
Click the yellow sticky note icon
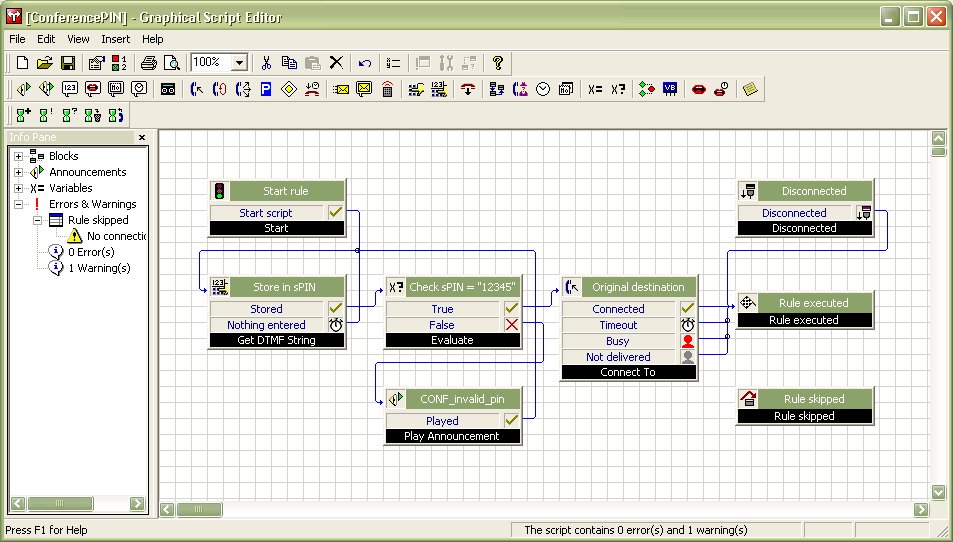coord(750,89)
